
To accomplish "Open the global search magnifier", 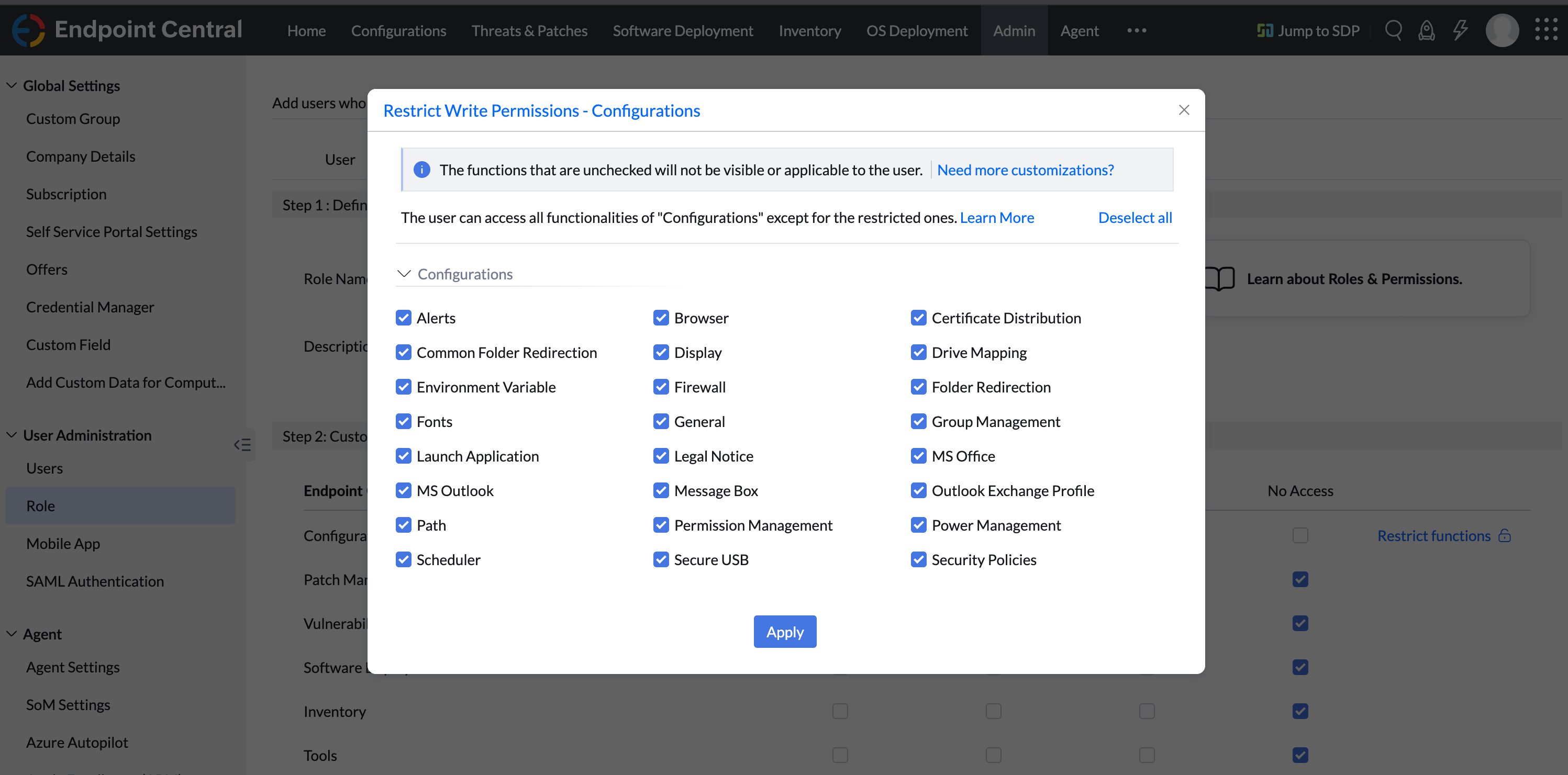I will (x=1393, y=30).
